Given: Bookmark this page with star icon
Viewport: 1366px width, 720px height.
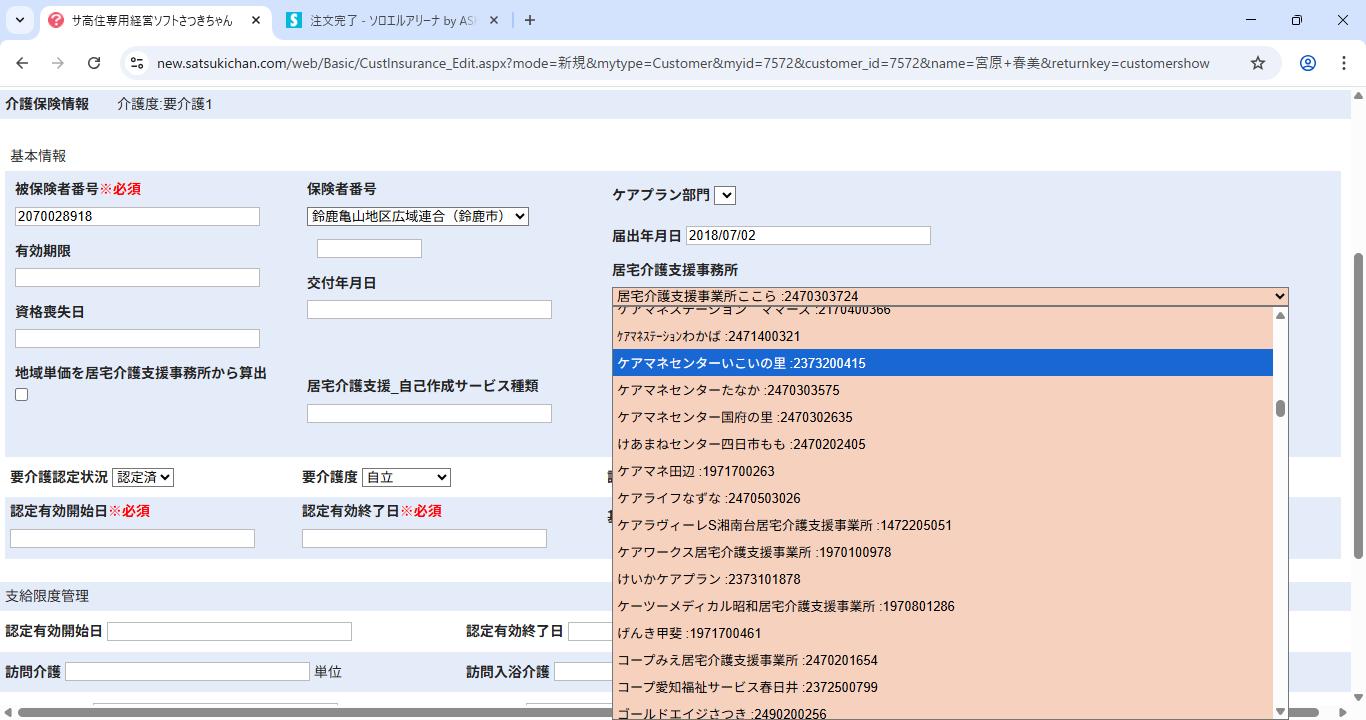Looking at the screenshot, I should pos(1258,63).
